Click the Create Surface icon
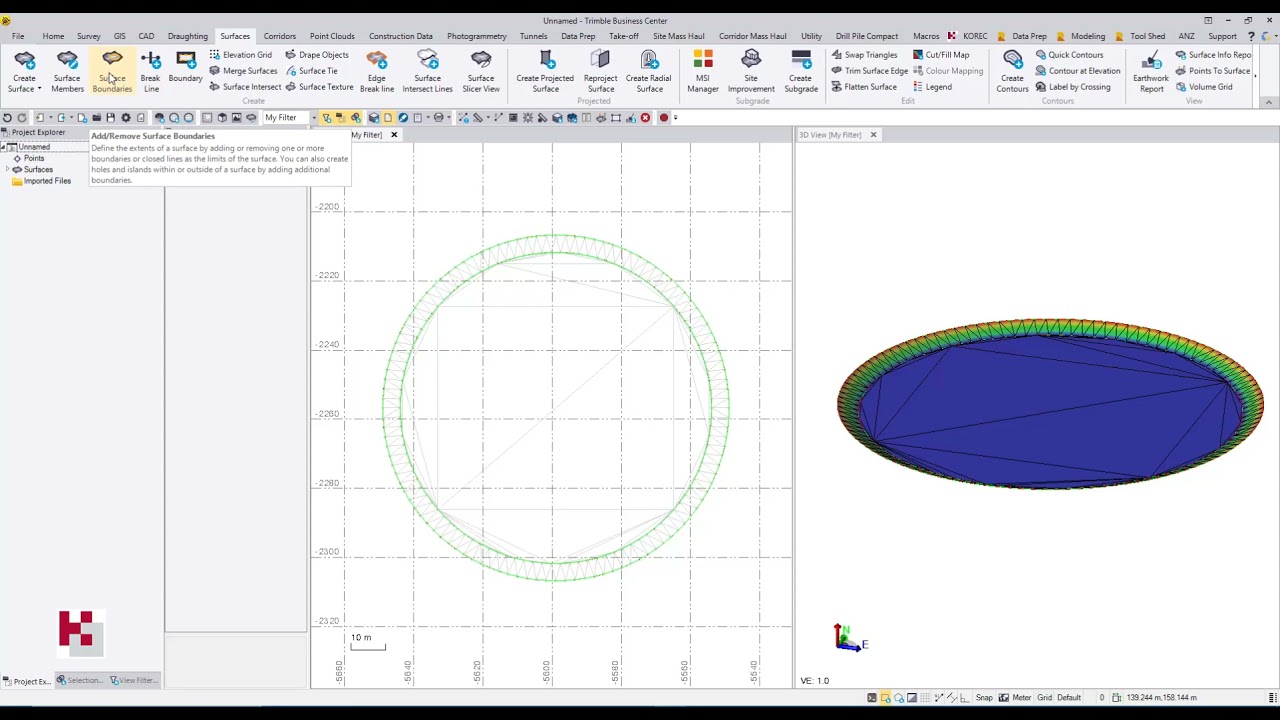 [24, 62]
